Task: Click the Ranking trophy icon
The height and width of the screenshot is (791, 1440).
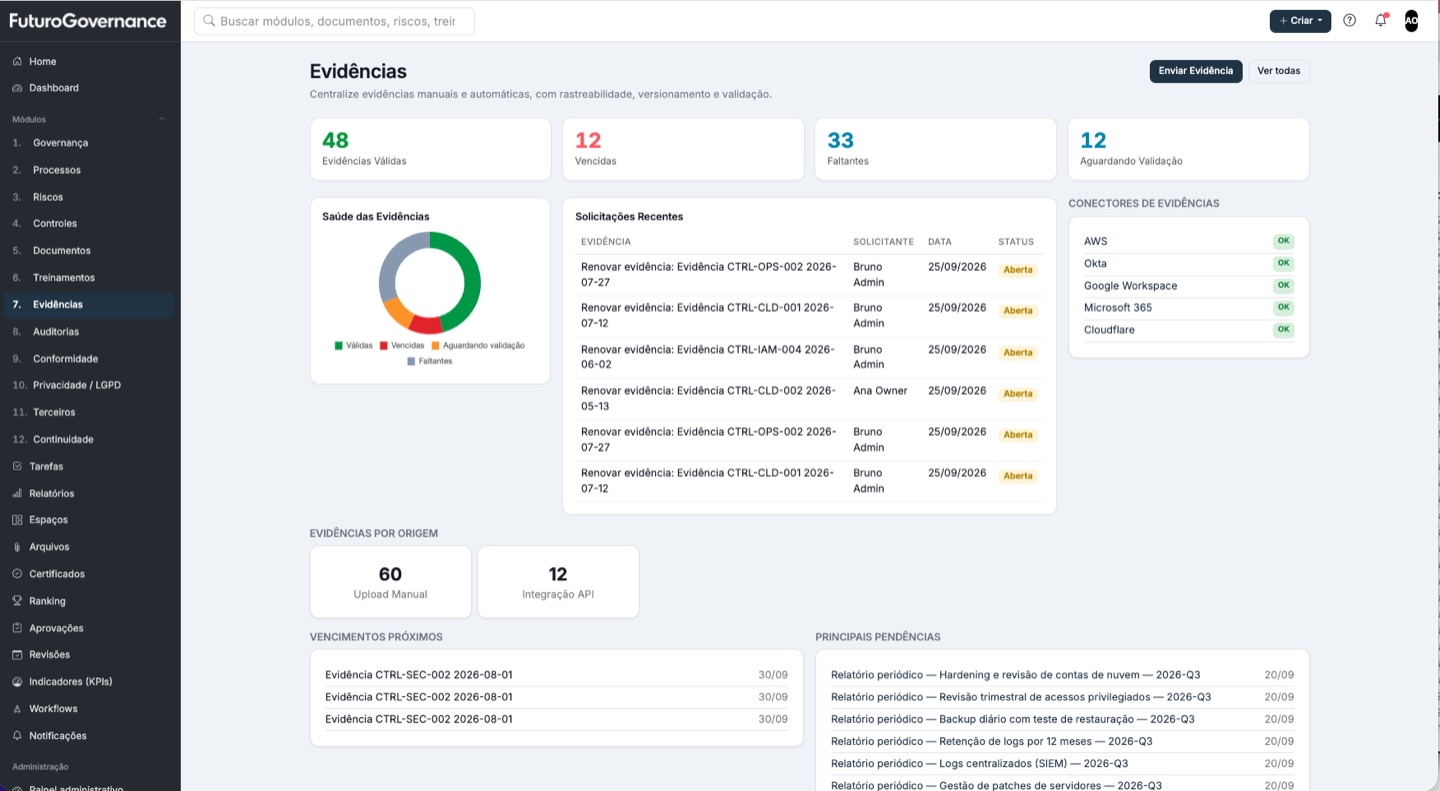Action: click(x=17, y=601)
